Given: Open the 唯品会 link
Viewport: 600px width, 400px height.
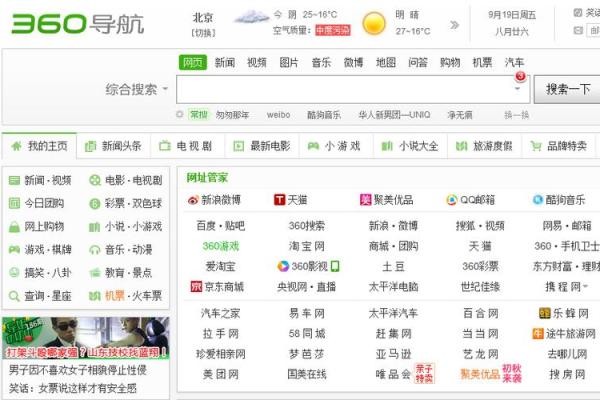Looking at the screenshot, I should (x=393, y=374).
